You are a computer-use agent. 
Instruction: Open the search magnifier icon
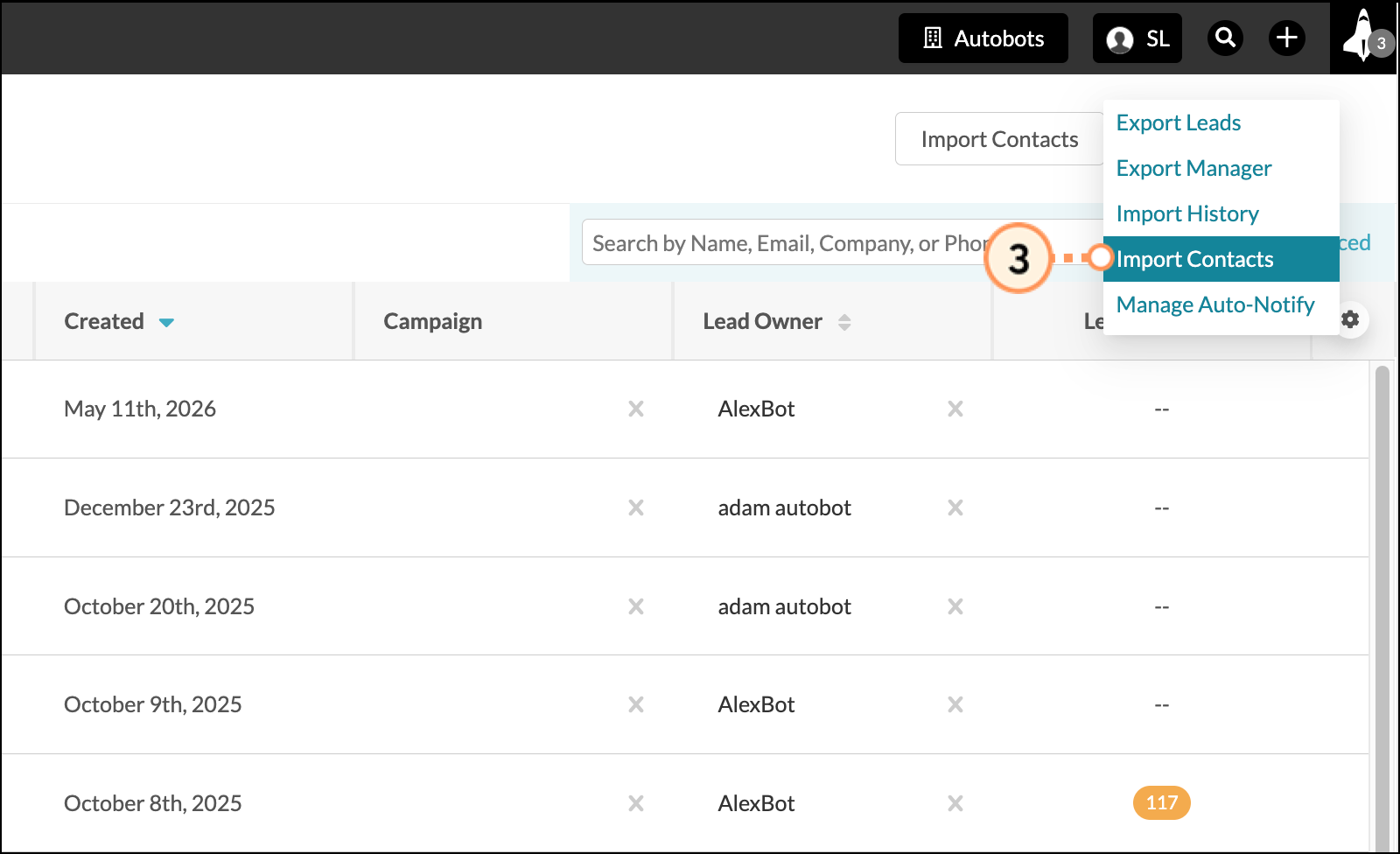click(1225, 38)
